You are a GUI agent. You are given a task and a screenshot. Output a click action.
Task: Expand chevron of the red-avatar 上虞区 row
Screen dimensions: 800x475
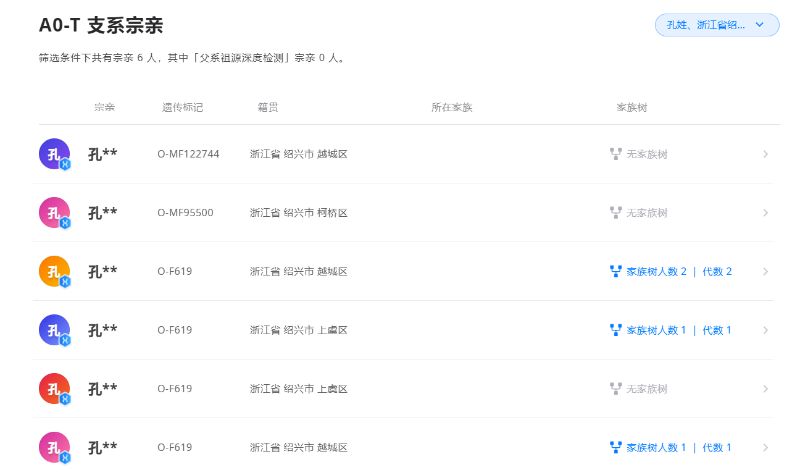tap(765, 389)
